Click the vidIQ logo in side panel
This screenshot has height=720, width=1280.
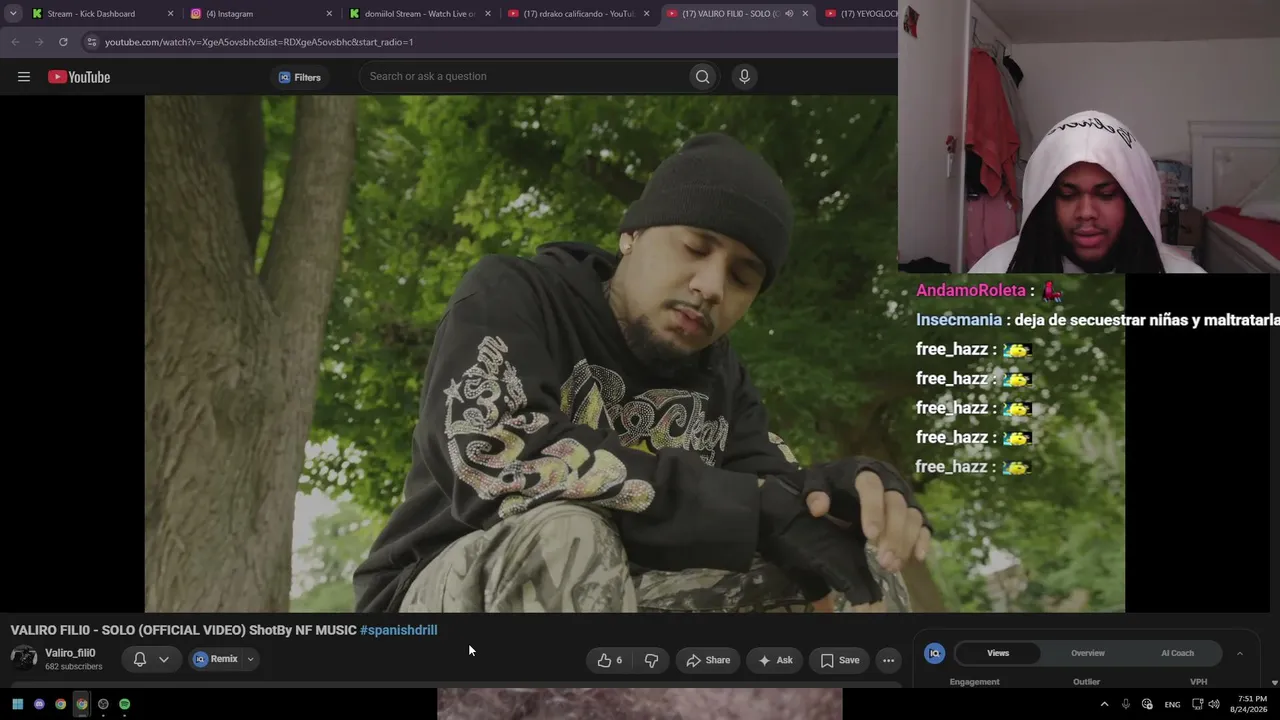(x=935, y=653)
